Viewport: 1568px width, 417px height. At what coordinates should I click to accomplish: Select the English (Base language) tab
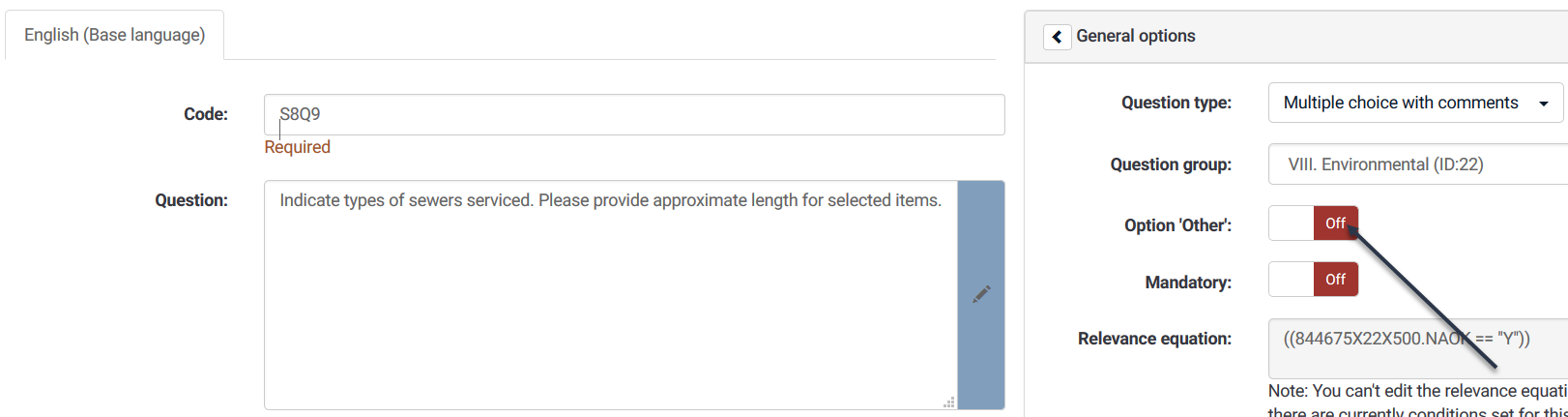[114, 35]
